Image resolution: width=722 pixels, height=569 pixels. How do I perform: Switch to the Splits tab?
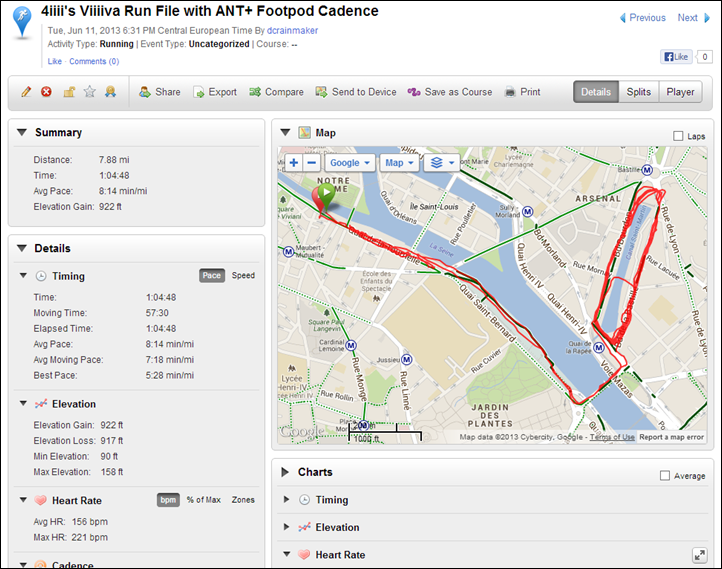[x=639, y=92]
